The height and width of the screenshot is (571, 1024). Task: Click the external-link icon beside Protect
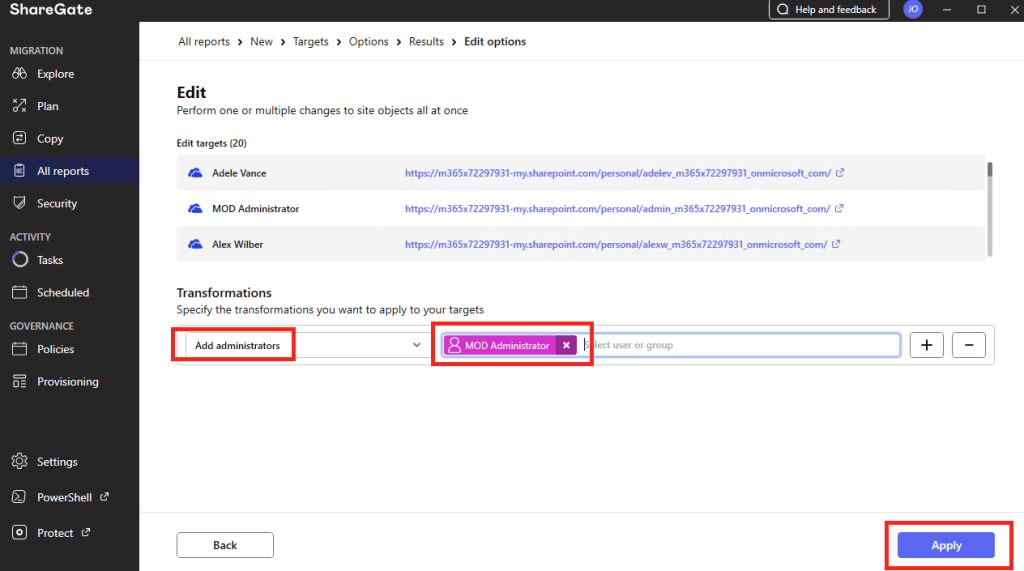pos(86,532)
